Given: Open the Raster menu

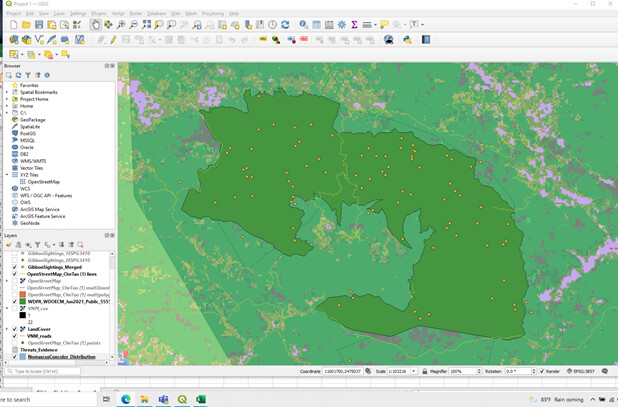Looking at the screenshot, I should click(x=136, y=13).
